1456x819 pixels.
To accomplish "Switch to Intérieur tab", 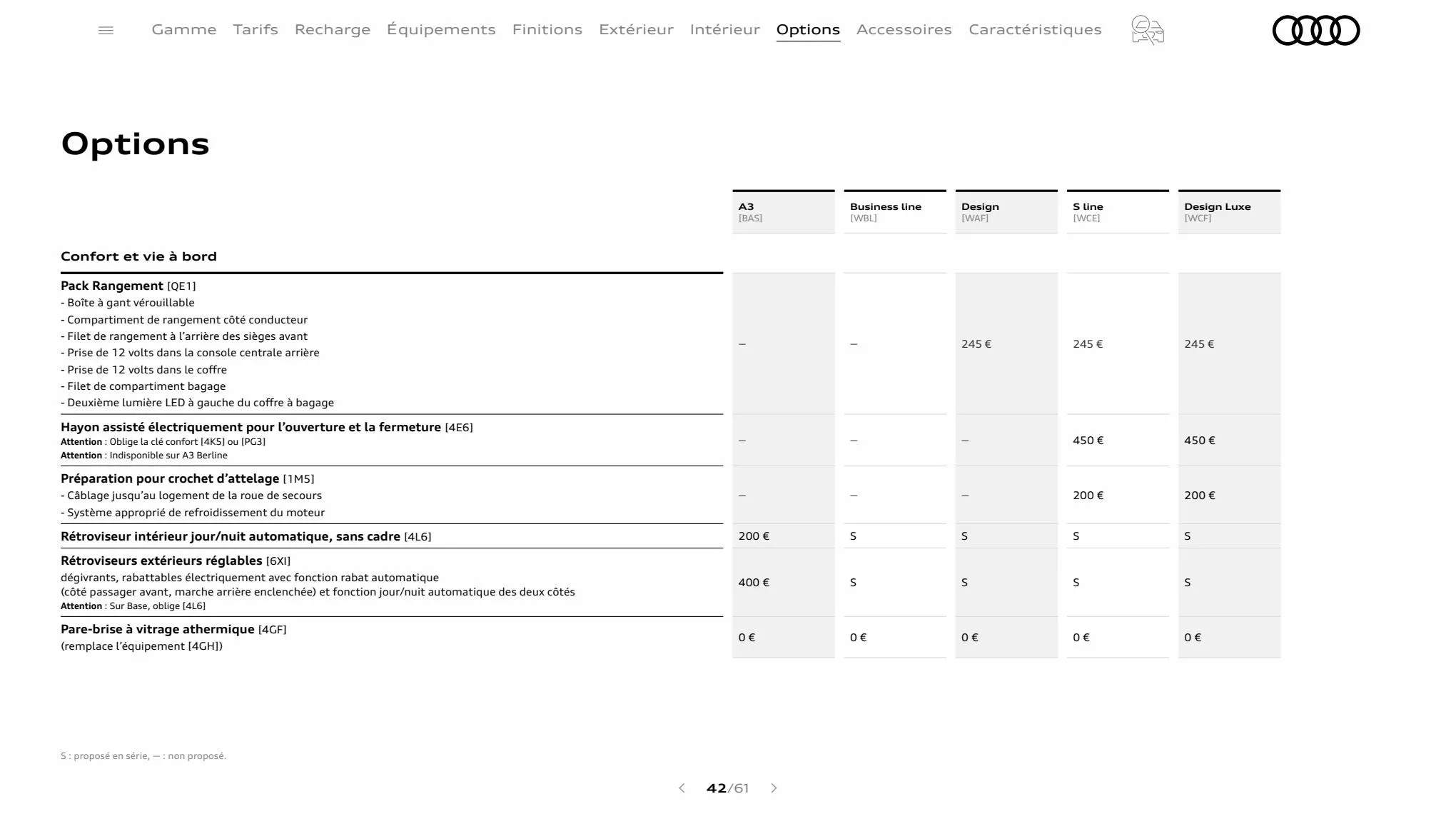I will (725, 29).
